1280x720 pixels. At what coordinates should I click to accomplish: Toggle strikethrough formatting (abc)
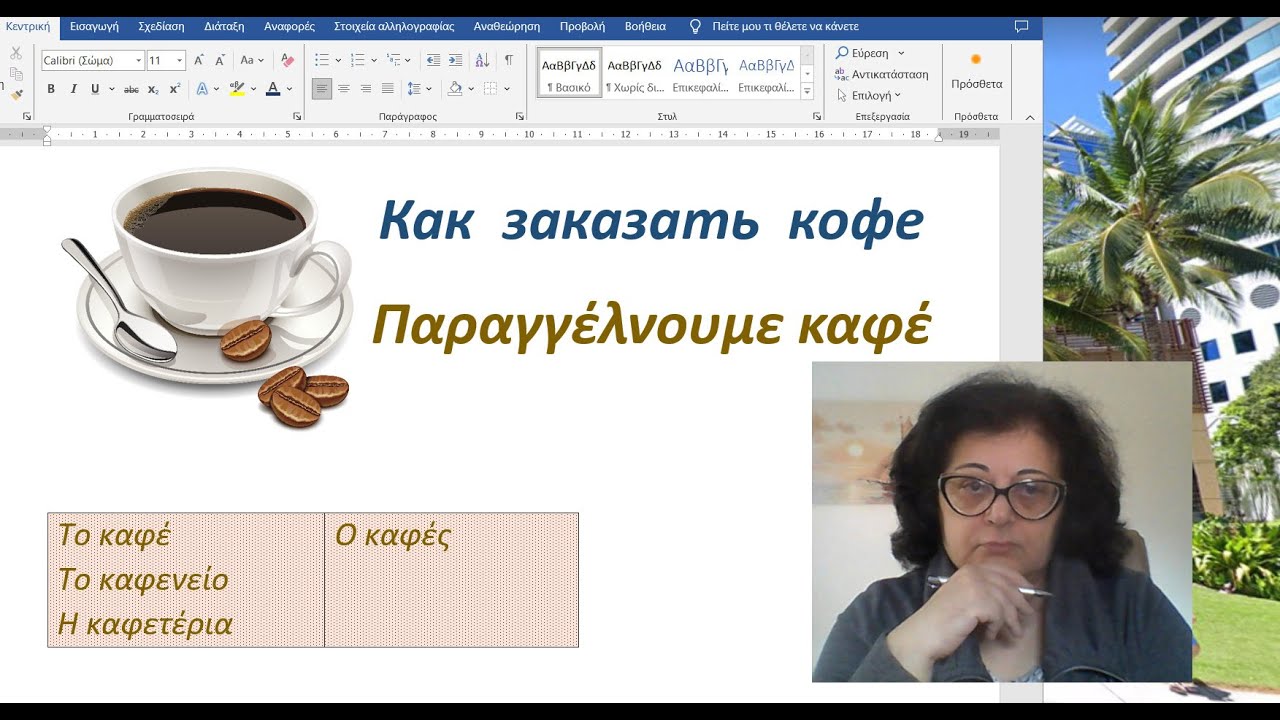[x=131, y=89]
